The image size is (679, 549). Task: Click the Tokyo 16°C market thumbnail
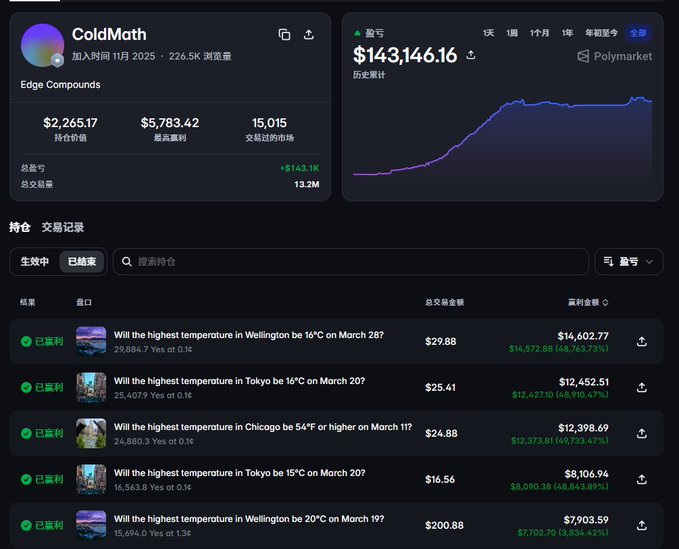coord(91,387)
